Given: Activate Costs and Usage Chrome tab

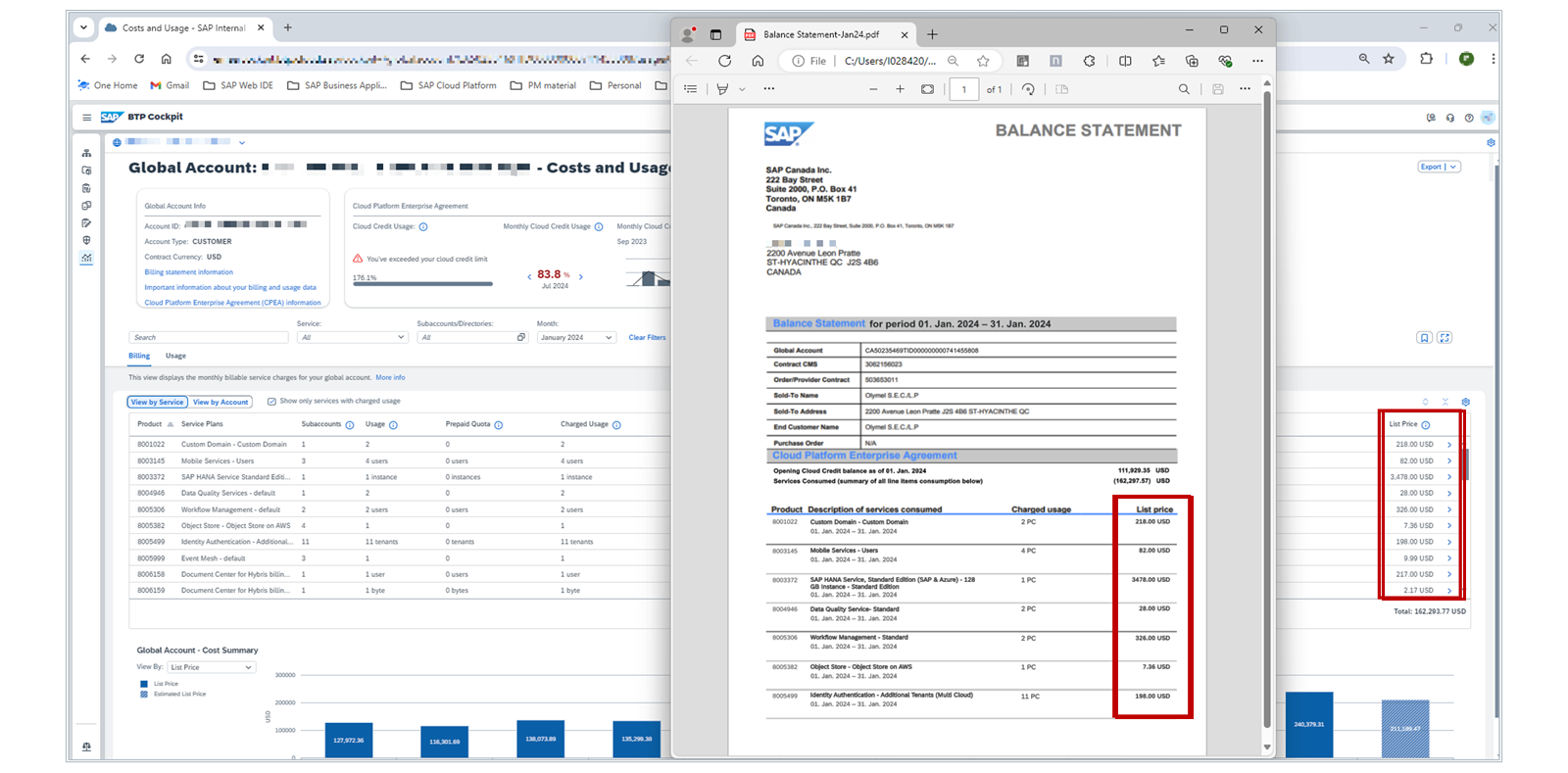Looking at the screenshot, I should pos(183,27).
